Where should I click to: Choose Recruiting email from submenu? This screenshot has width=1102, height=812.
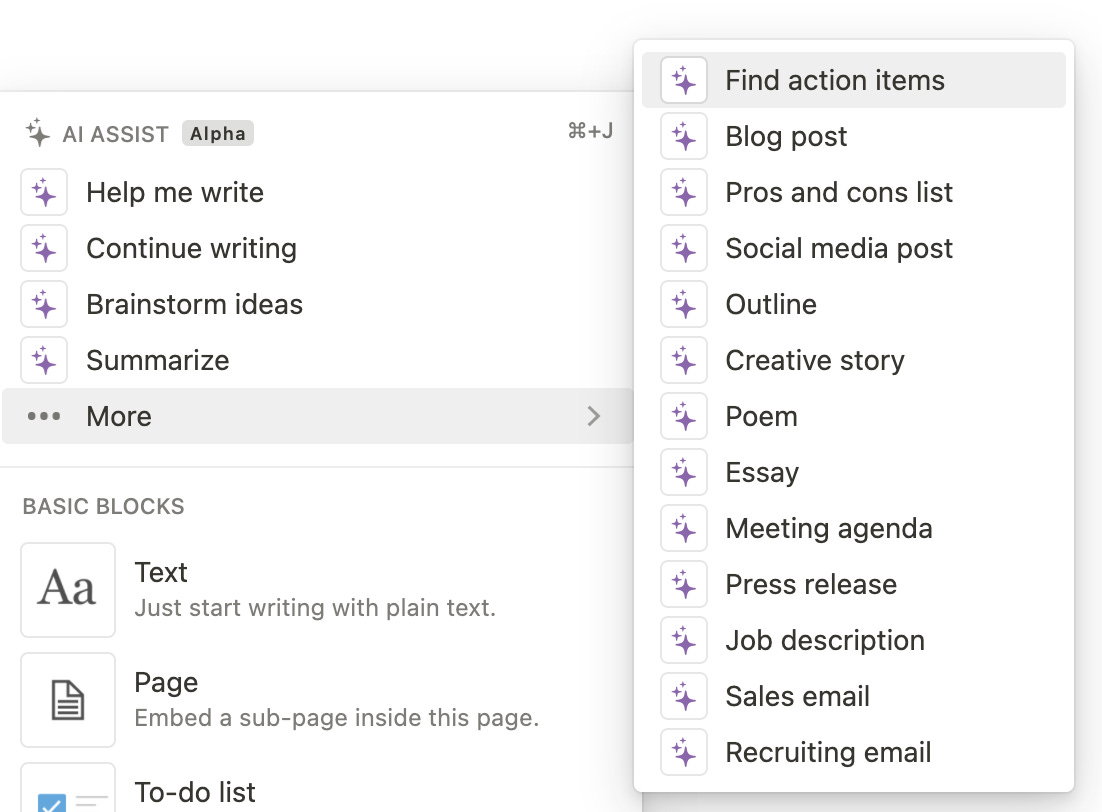click(828, 753)
